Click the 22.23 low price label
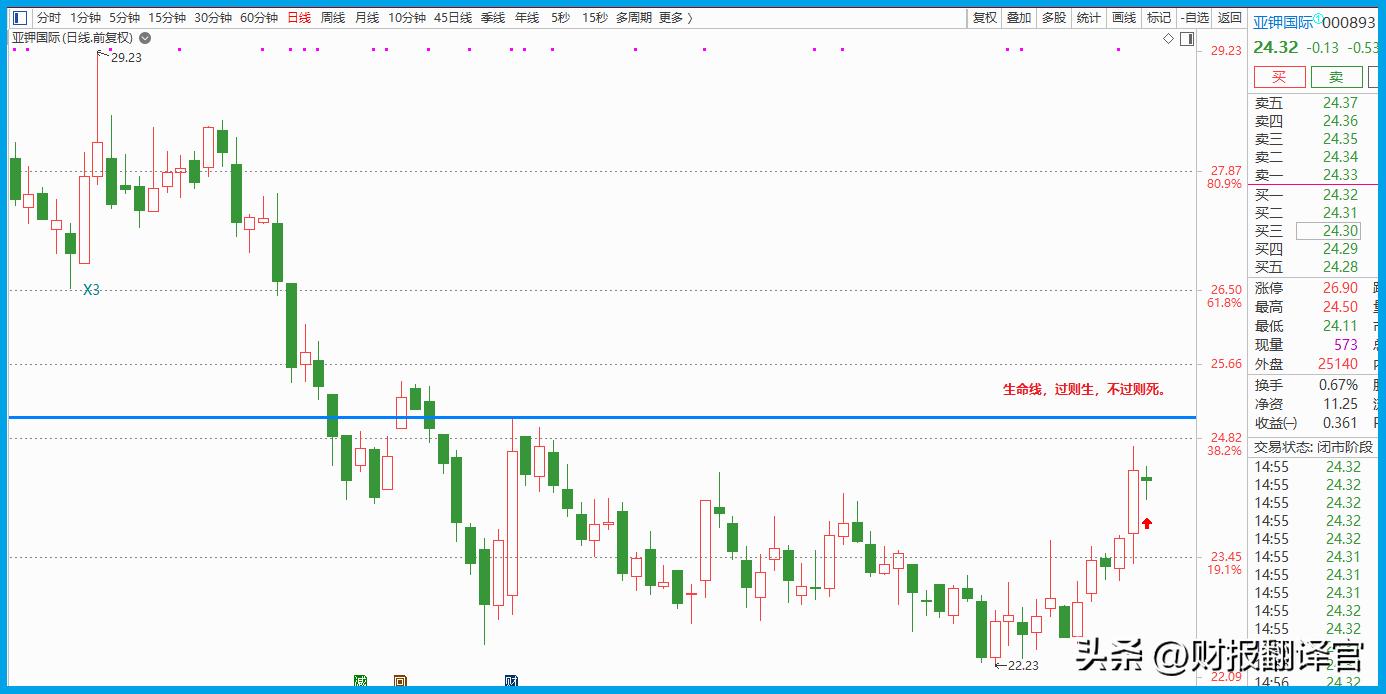The width and height of the screenshot is (1386, 694). click(1023, 665)
